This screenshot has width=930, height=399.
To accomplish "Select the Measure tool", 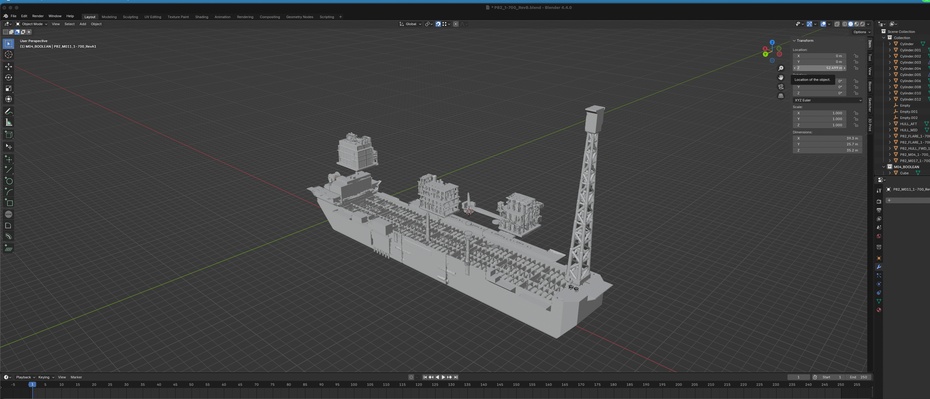I will pyautogui.click(x=8, y=122).
